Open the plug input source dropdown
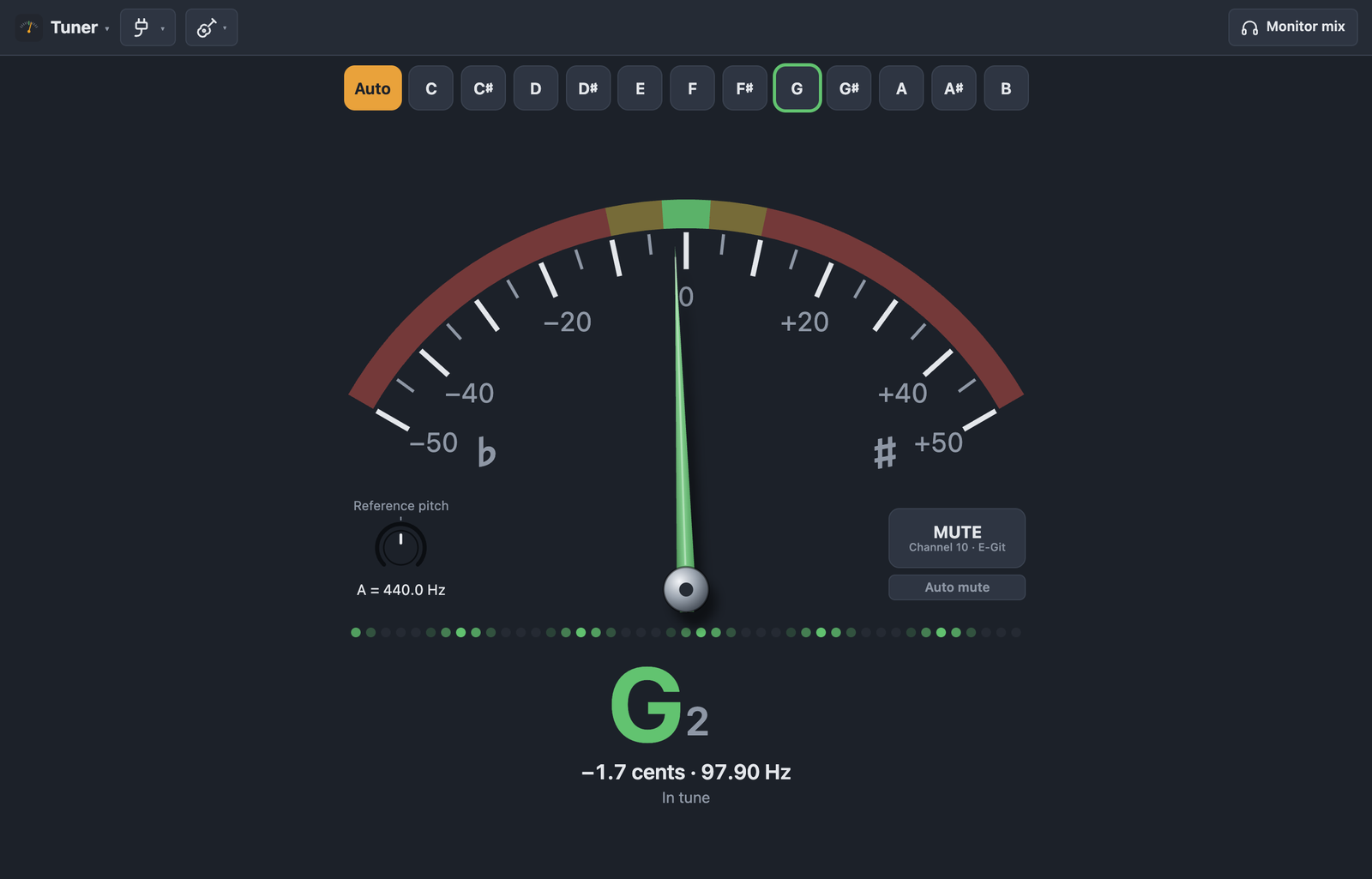 pos(147,27)
